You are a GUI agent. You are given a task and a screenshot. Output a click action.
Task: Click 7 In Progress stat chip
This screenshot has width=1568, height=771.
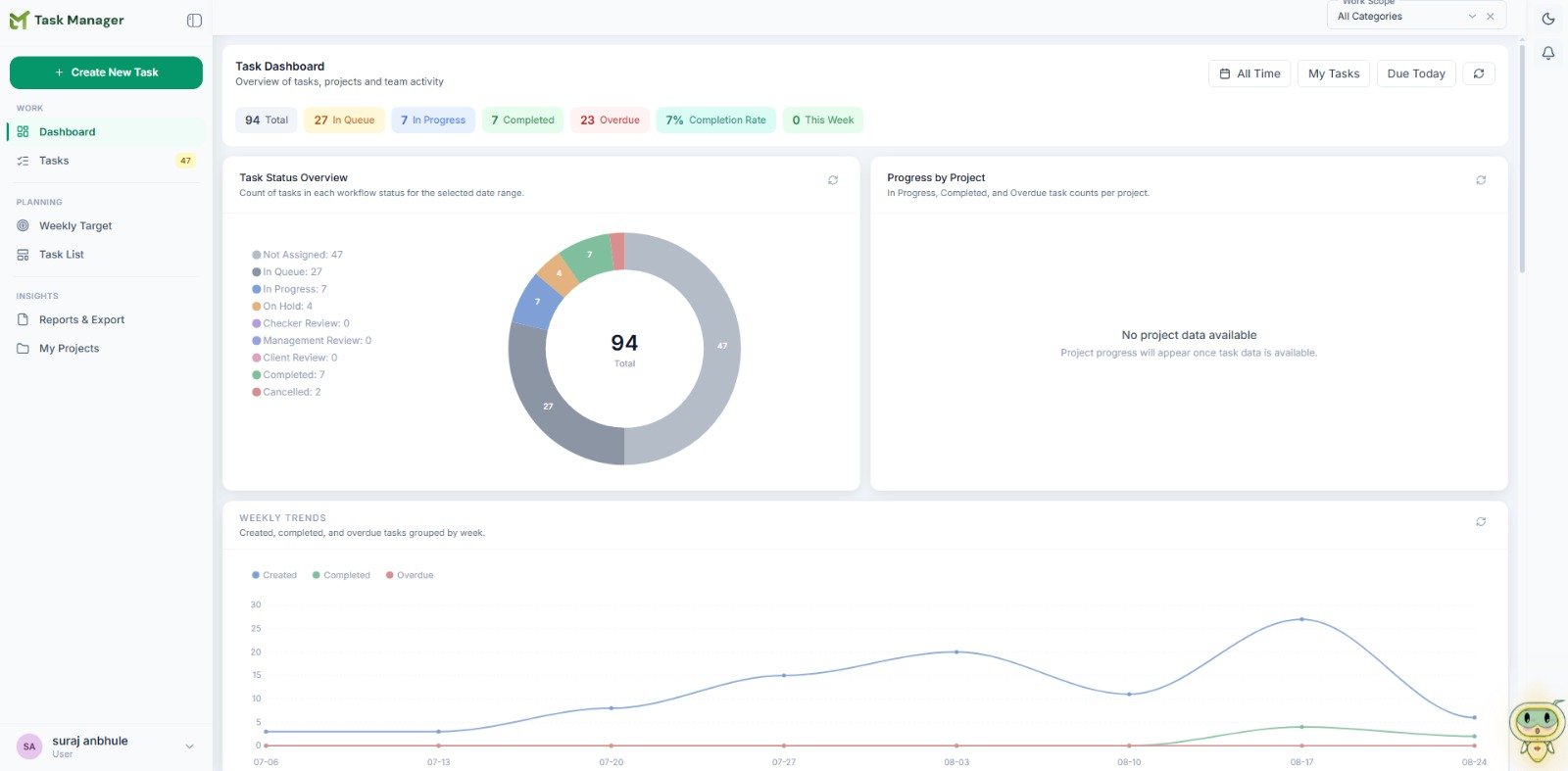433,120
